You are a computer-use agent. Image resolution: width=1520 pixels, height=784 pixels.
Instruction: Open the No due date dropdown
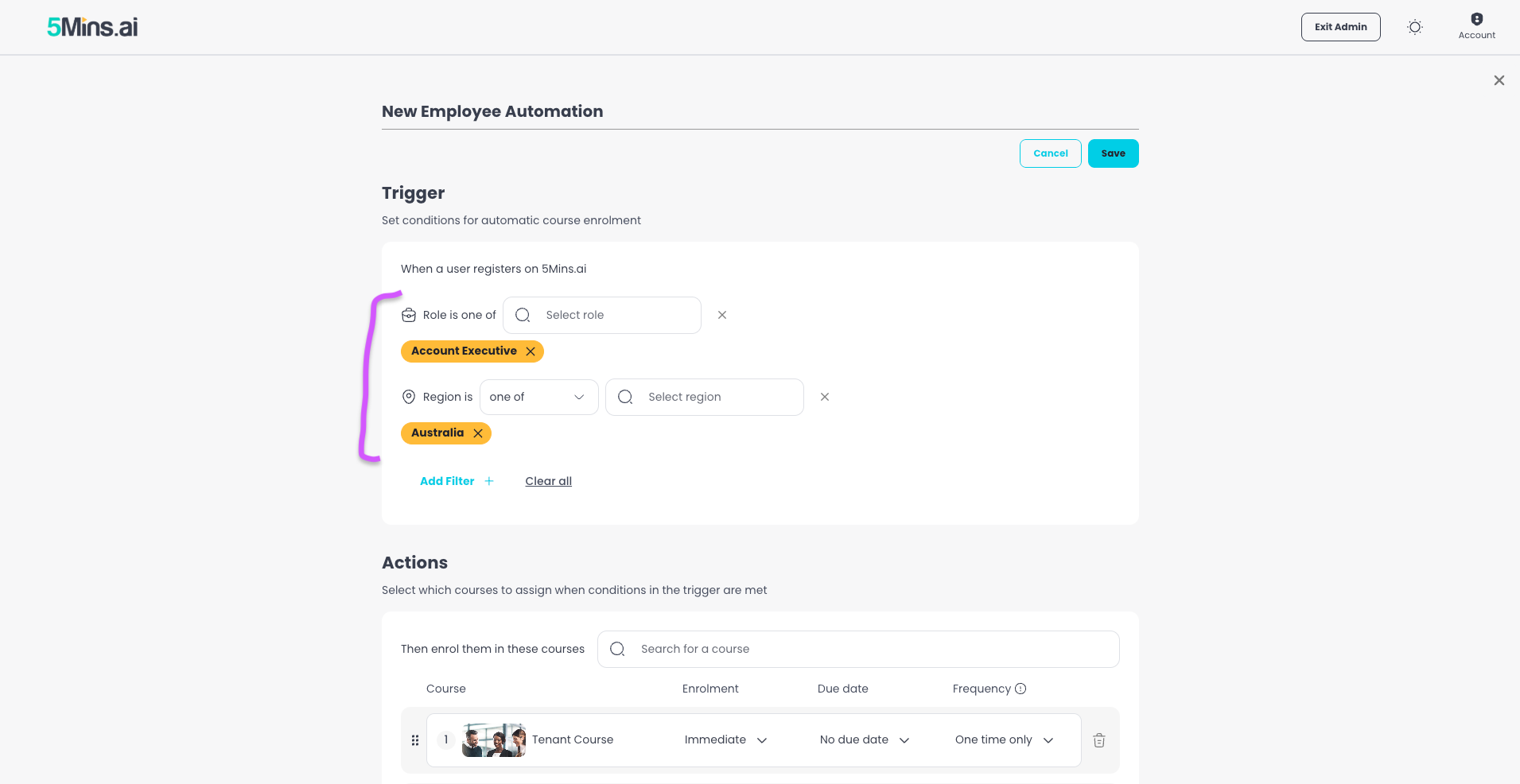(x=865, y=740)
